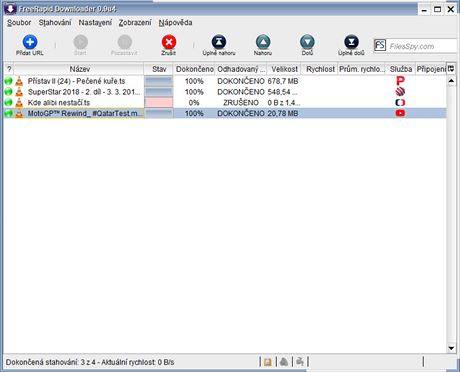Click the red P service icon
Image resolution: width=460 pixels, height=372 pixels.
[x=400, y=81]
